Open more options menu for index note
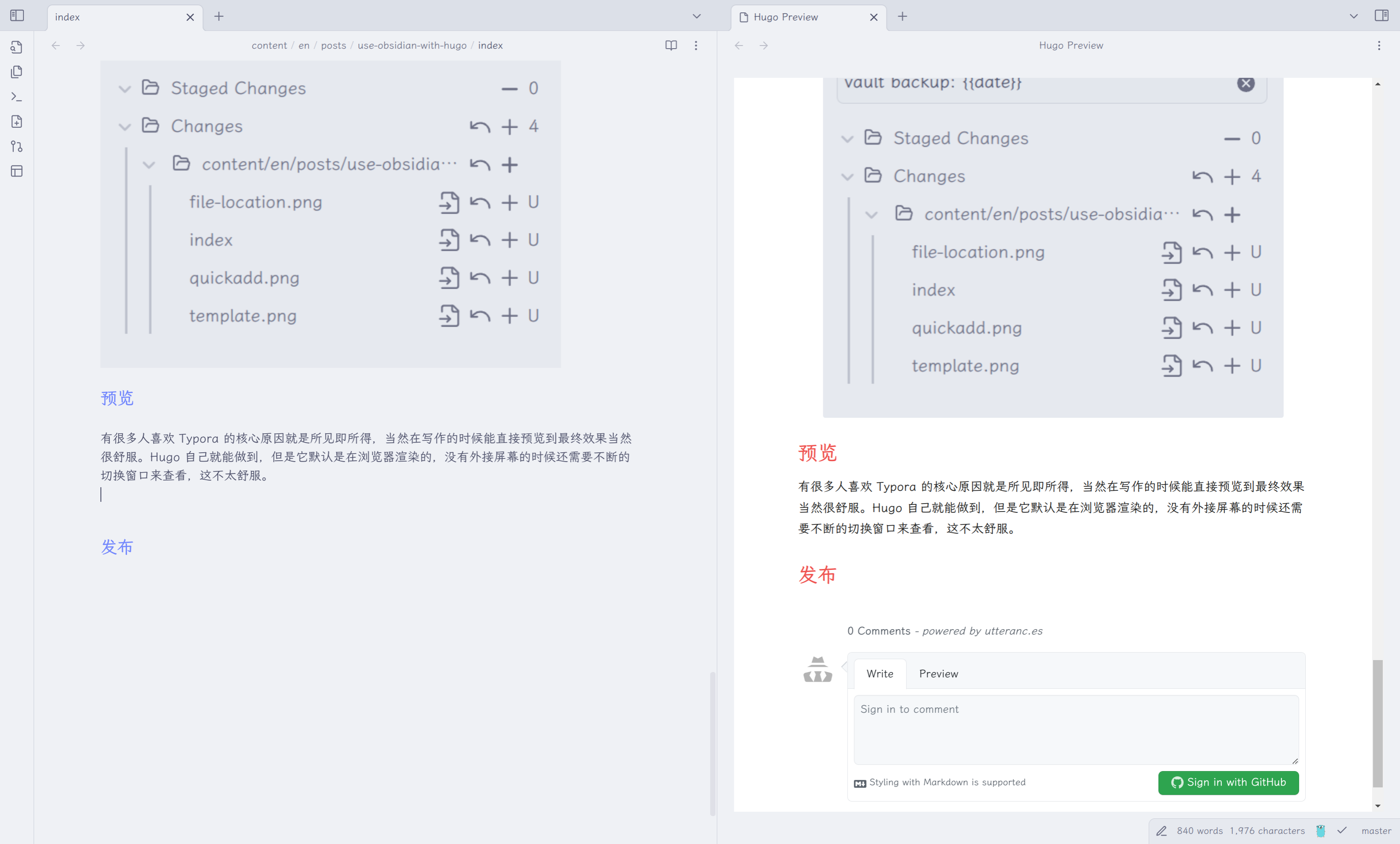 695,46
